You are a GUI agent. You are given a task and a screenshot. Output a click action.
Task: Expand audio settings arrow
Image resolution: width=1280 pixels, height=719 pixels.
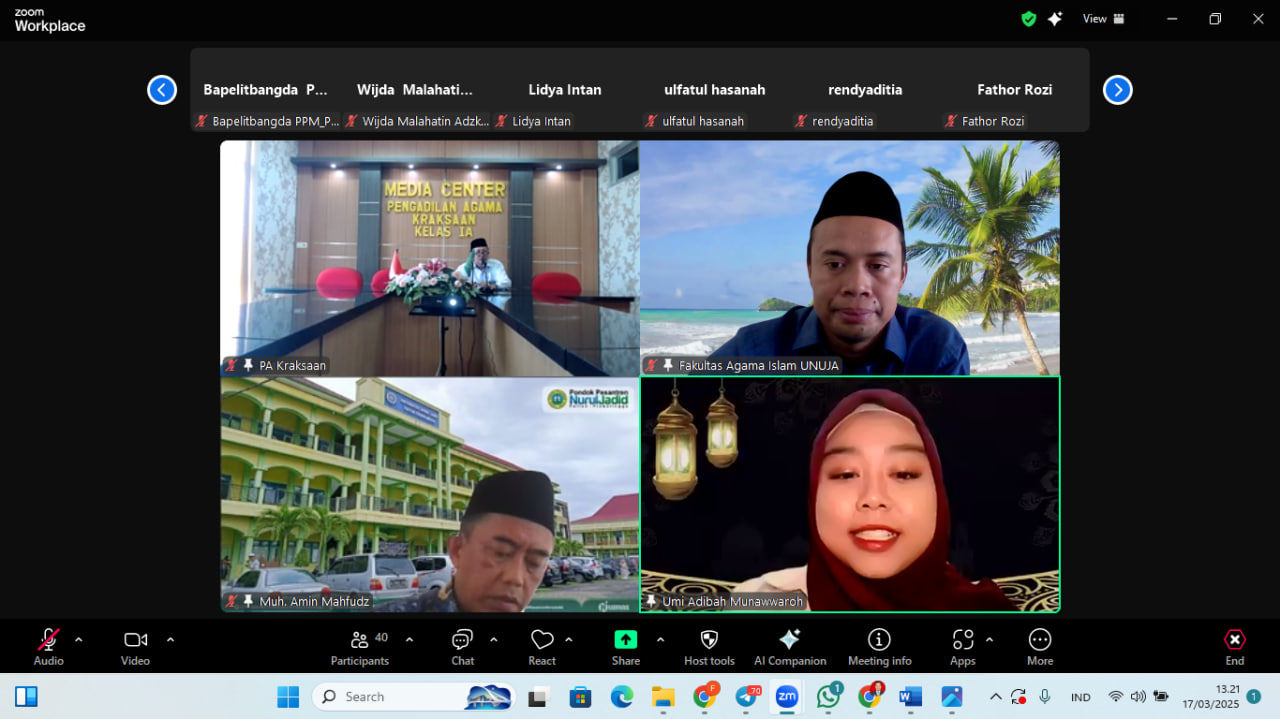tap(78, 640)
